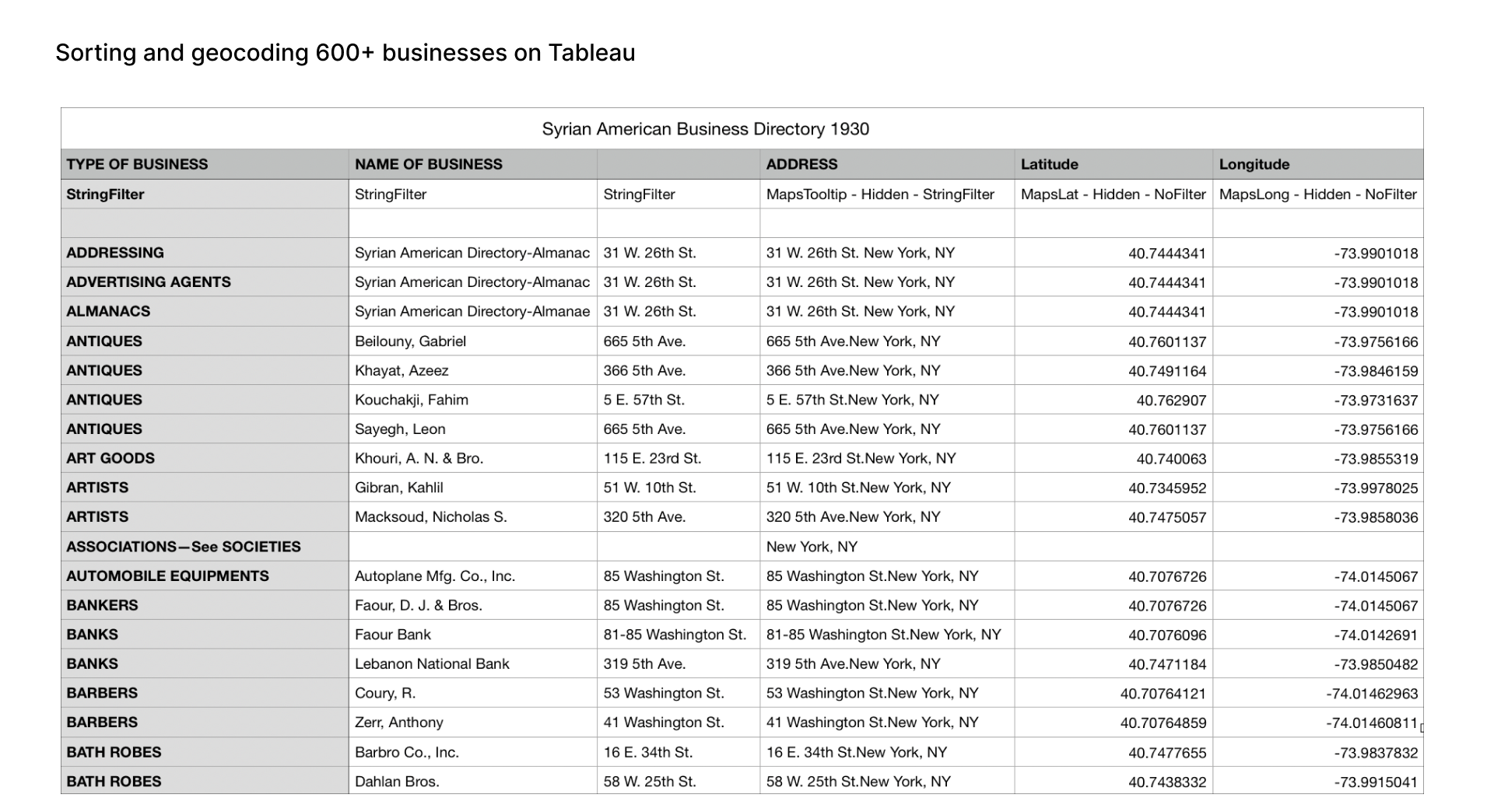Click the Longitude column header
The height and width of the screenshot is (812, 1494).
click(x=1254, y=164)
